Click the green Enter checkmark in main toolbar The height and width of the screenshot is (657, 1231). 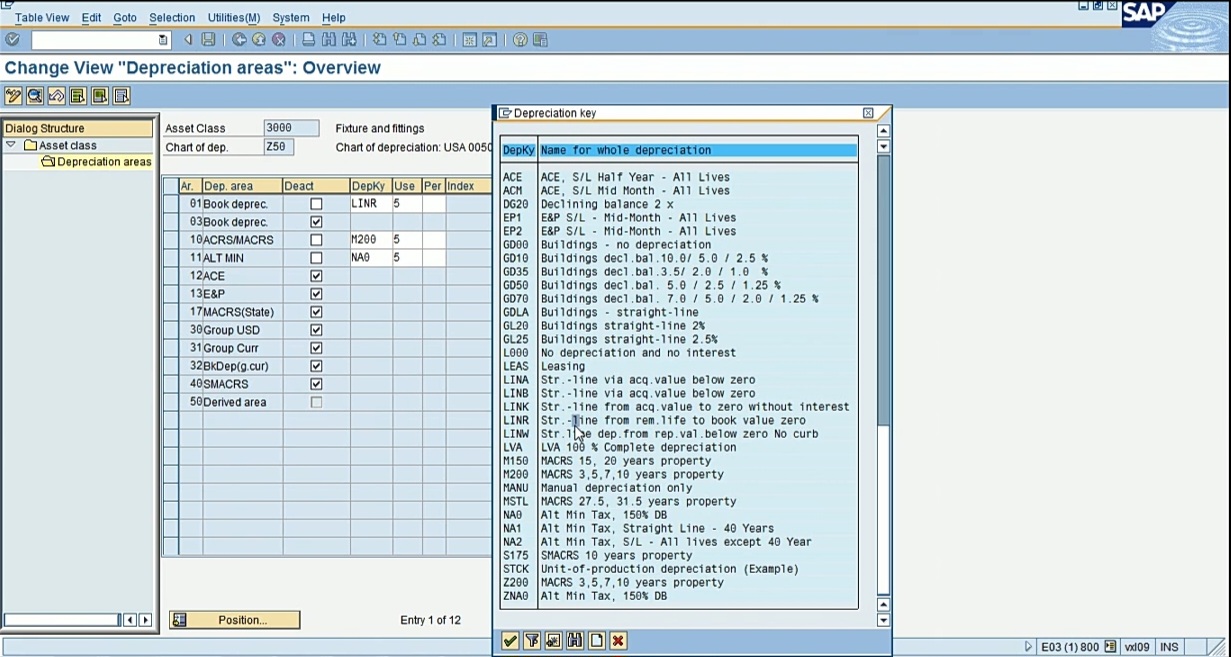(x=12, y=40)
